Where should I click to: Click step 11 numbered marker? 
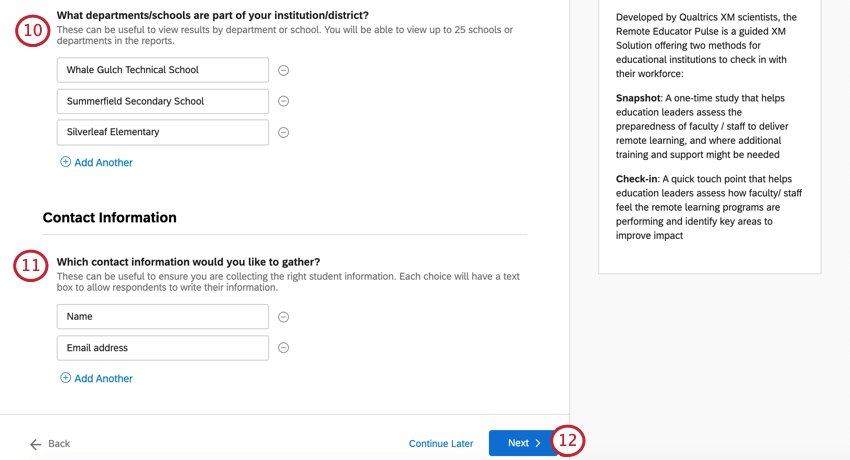click(32, 266)
